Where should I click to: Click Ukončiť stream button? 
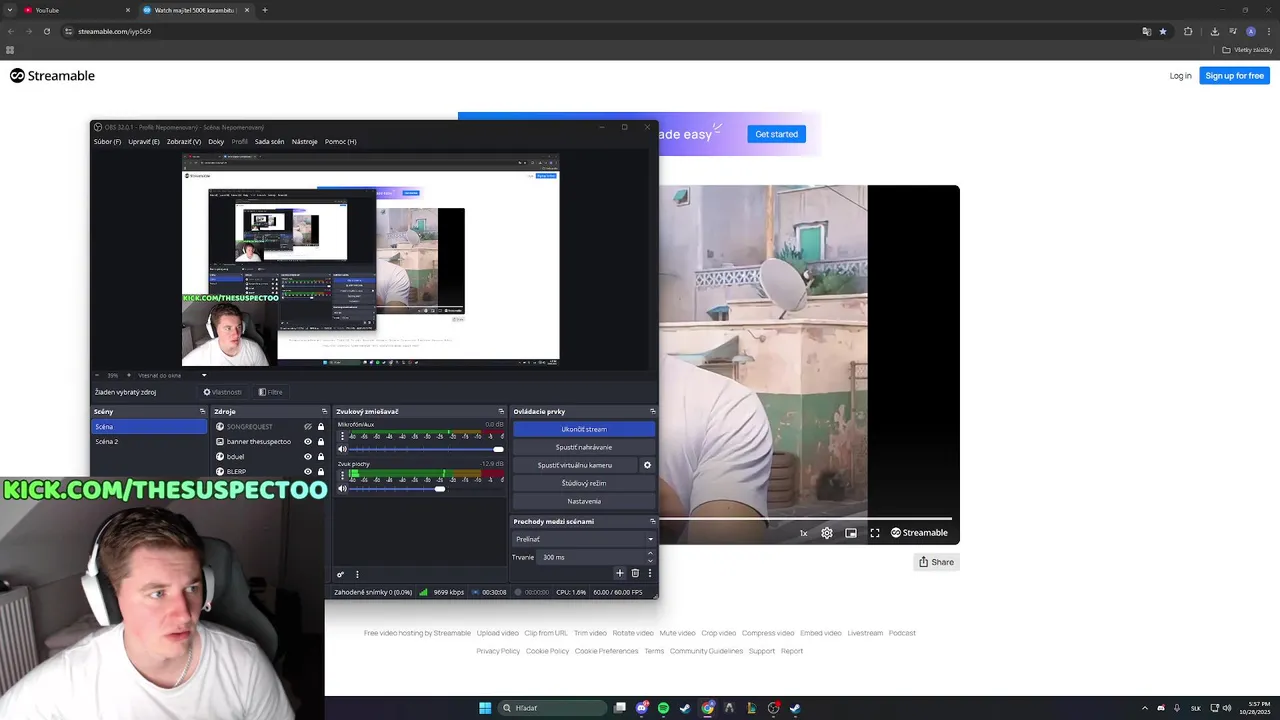584,429
